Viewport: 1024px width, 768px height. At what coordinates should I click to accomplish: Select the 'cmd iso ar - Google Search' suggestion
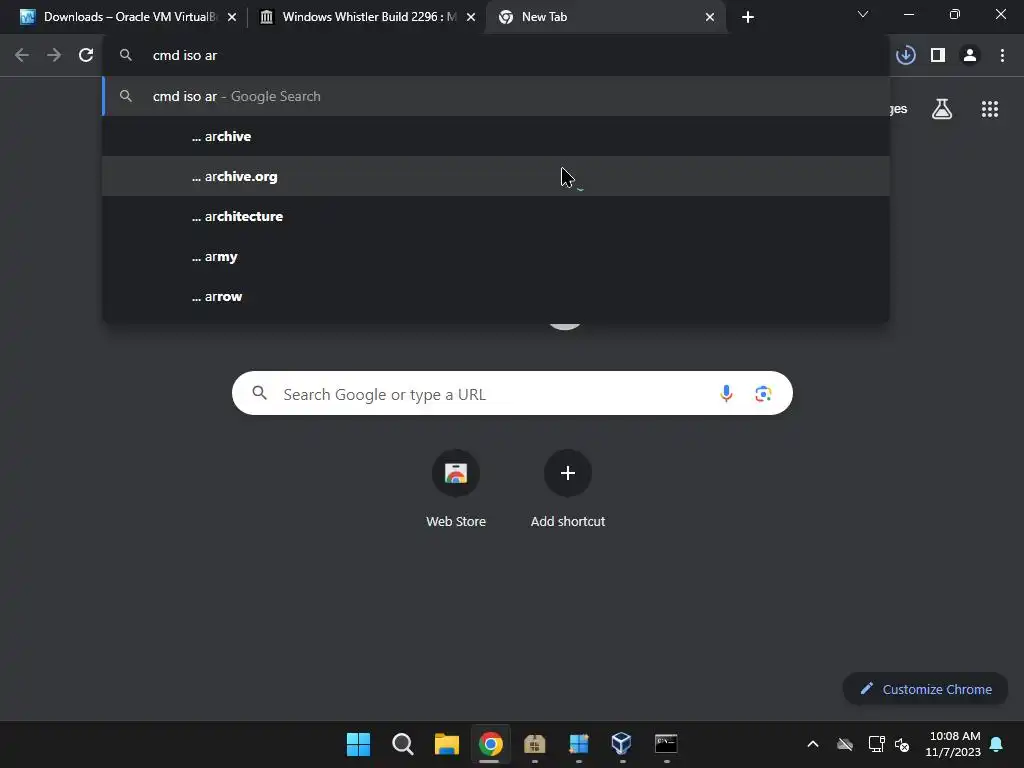496,97
